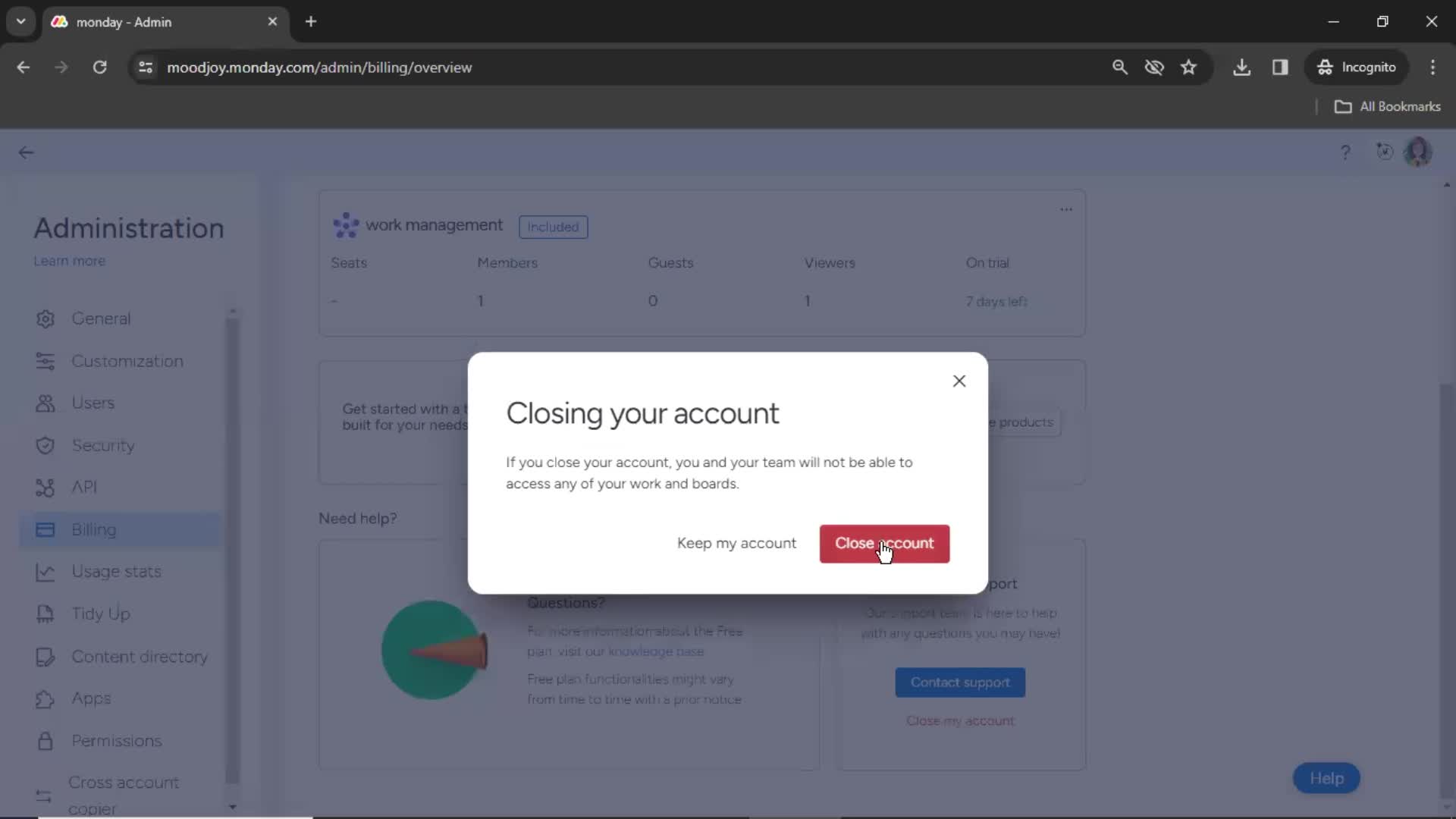Viewport: 1456px width, 819px height.
Task: Select the Users section icon
Action: (x=45, y=402)
